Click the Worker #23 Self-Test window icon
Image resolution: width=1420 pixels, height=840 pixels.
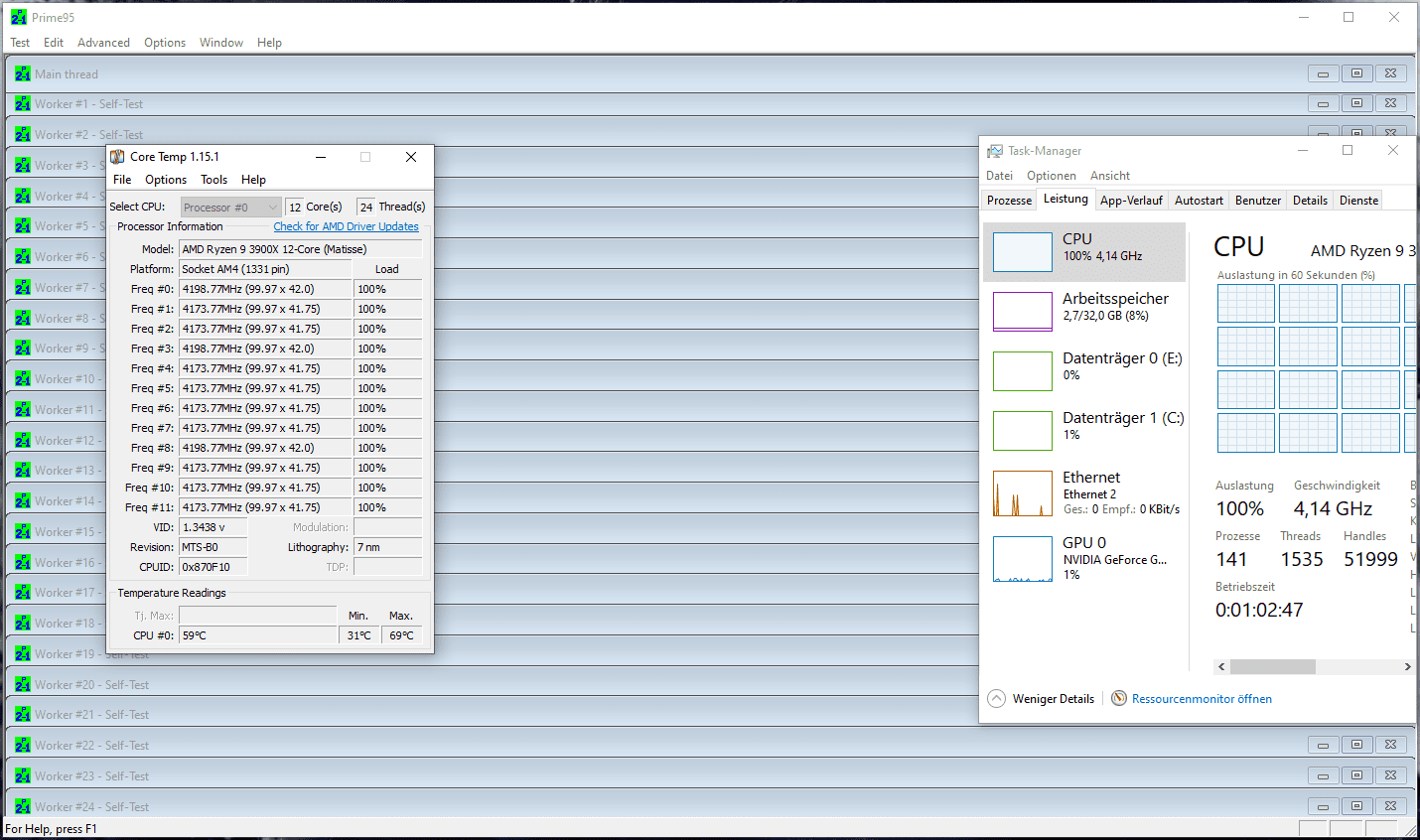pos(23,775)
